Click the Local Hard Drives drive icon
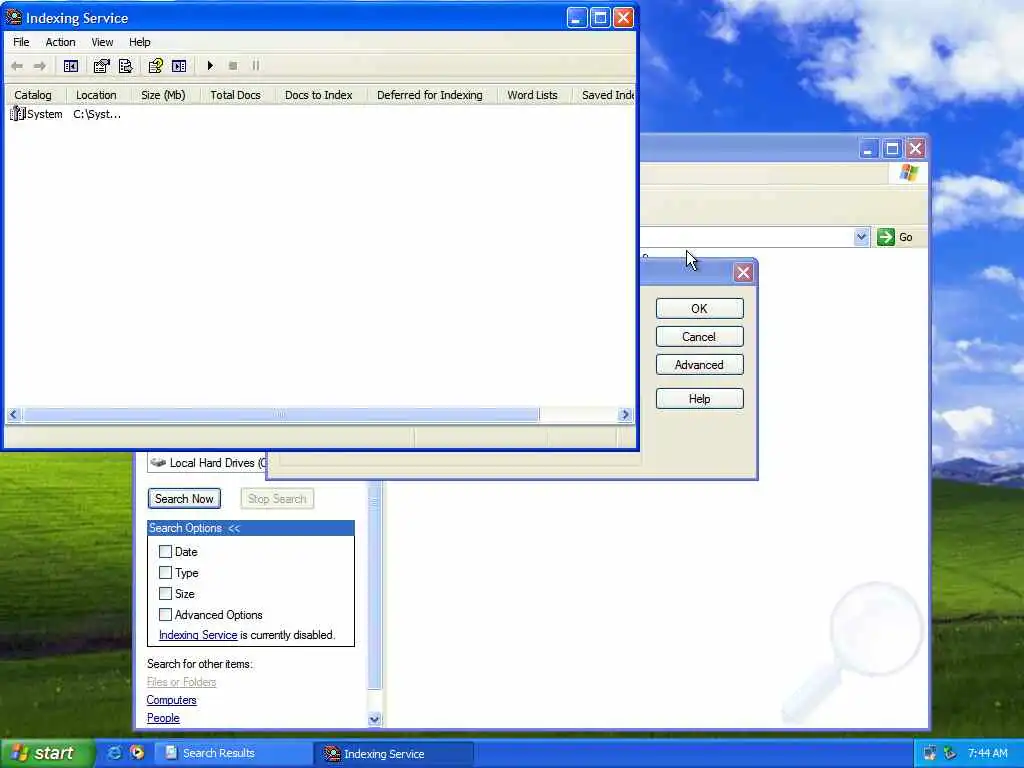 pos(158,462)
